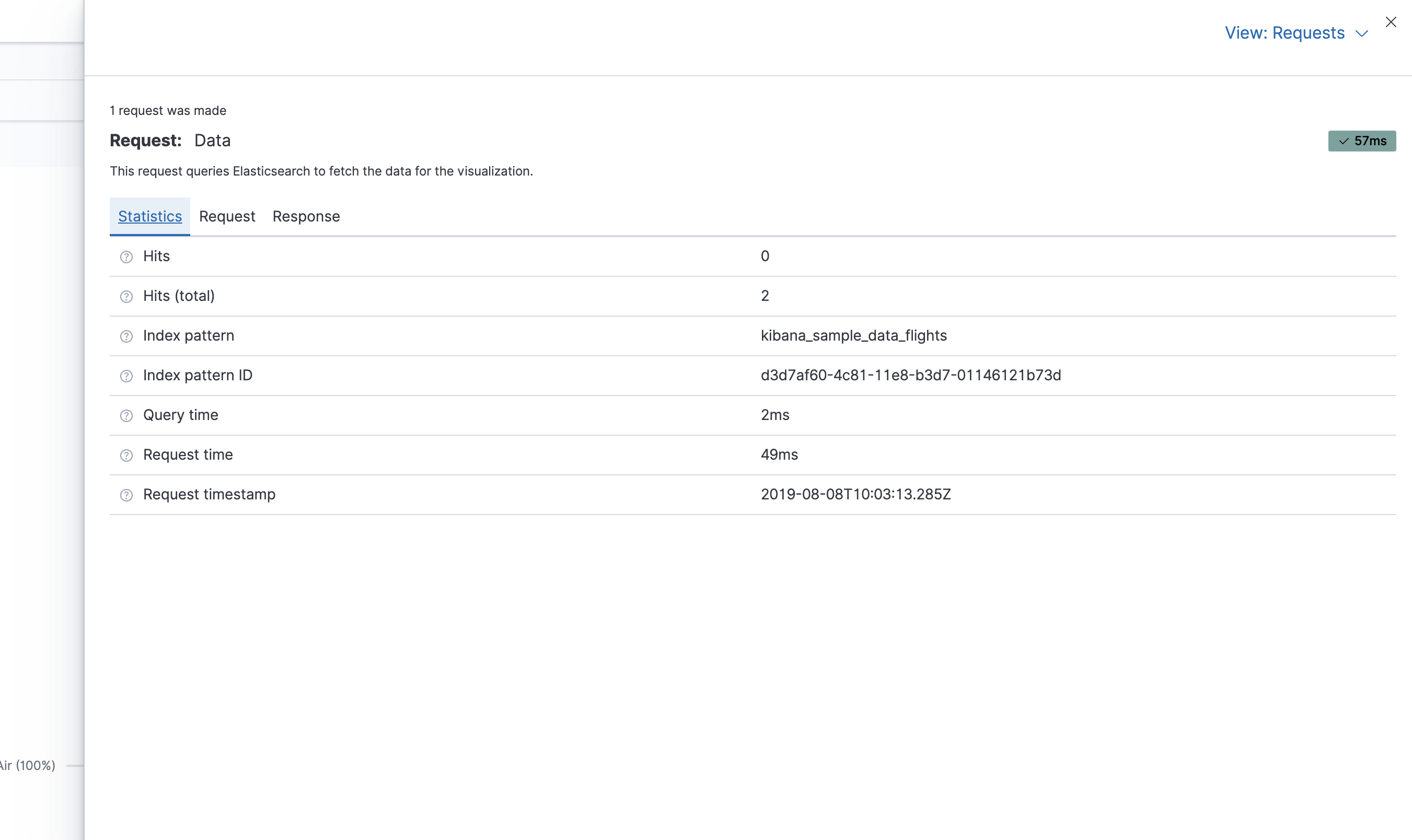Click the help icon next to Index pattern ID
The image size is (1412, 840).
[126, 376]
